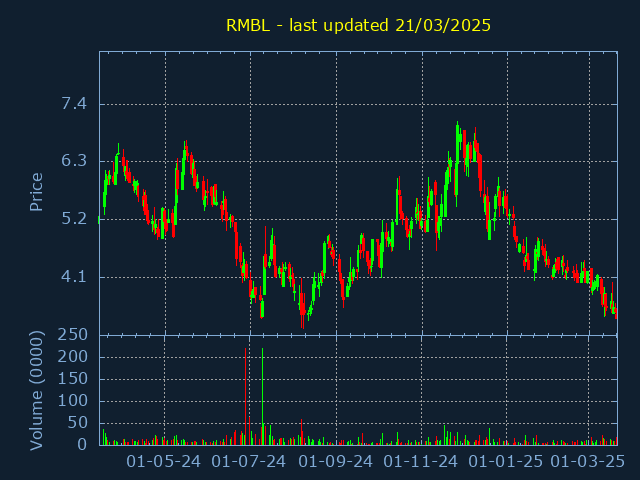Click the date label 01-03-25
This screenshot has height=480, width=640.
pos(588,462)
